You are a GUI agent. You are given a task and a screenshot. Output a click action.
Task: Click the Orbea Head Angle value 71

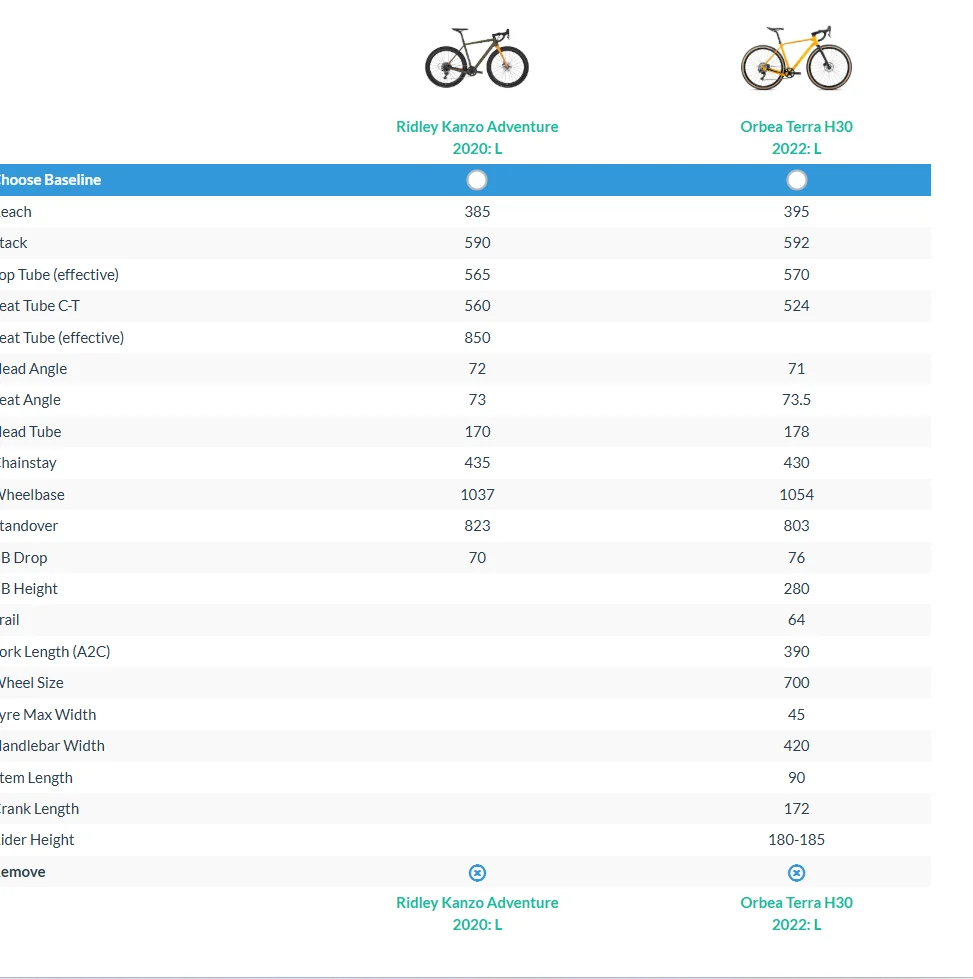pyautogui.click(x=796, y=369)
